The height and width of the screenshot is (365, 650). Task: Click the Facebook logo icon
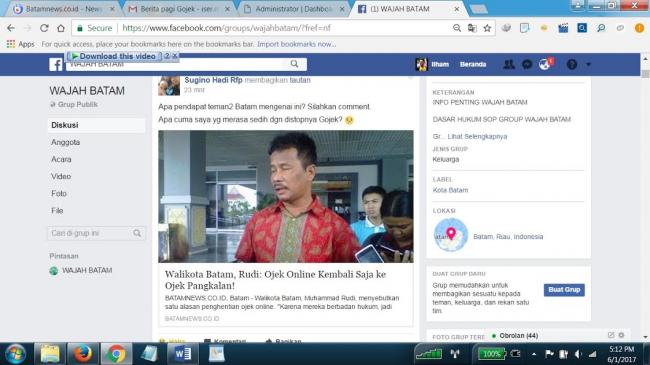pos(56,64)
